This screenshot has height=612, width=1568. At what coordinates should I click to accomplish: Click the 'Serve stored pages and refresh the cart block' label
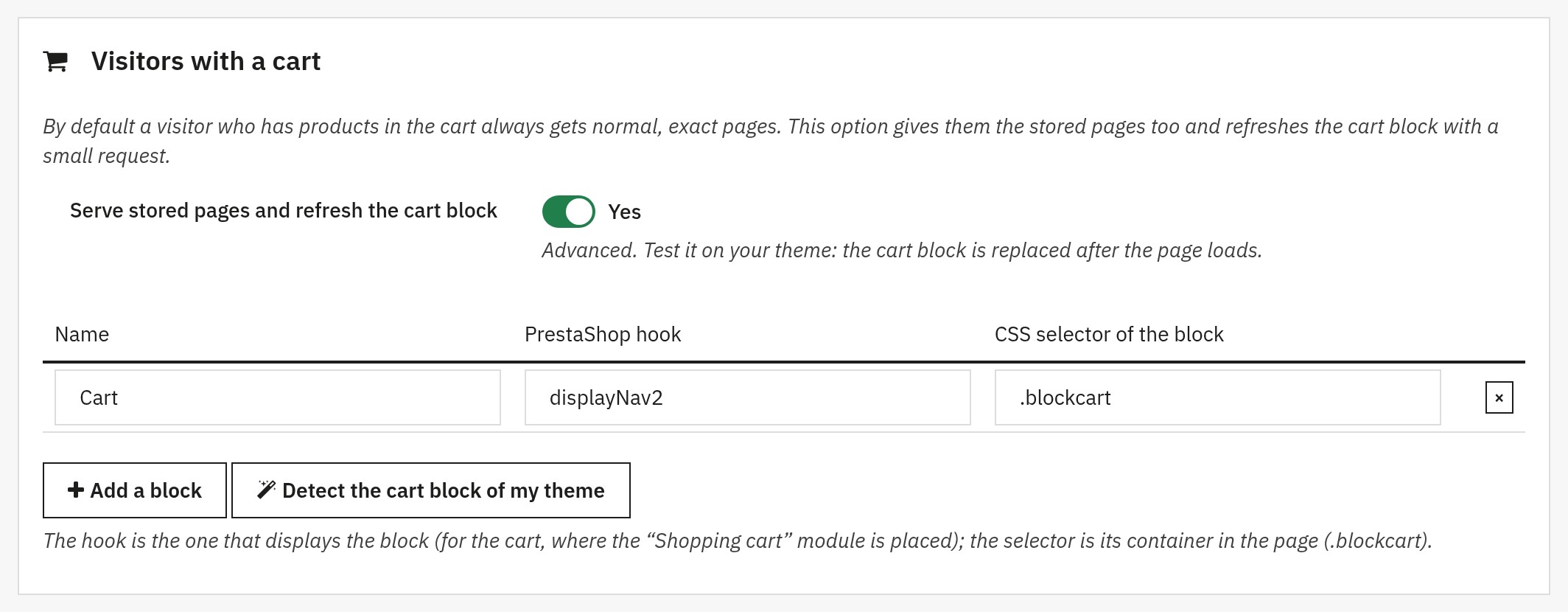click(284, 211)
